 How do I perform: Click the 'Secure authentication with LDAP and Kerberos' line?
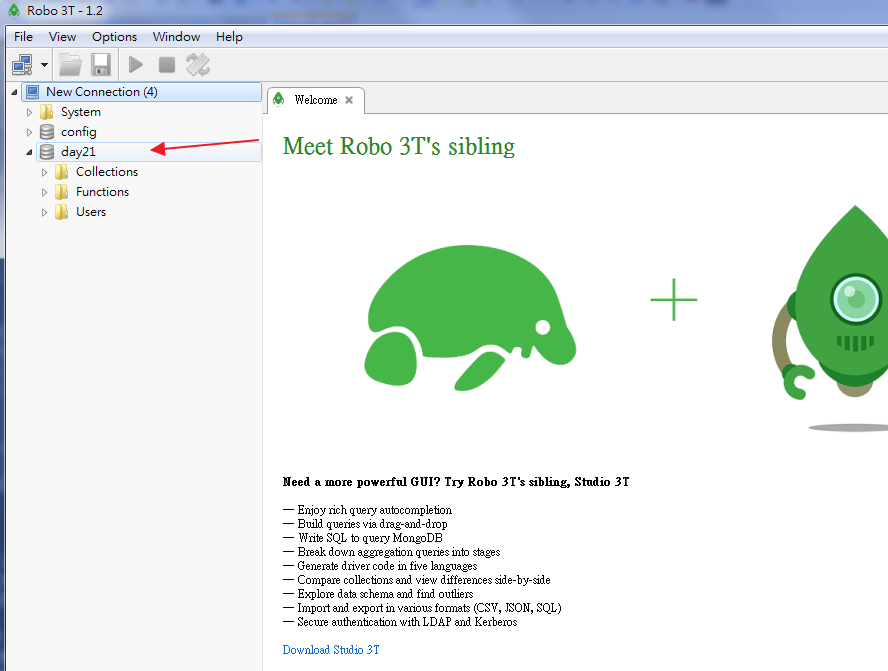400,622
